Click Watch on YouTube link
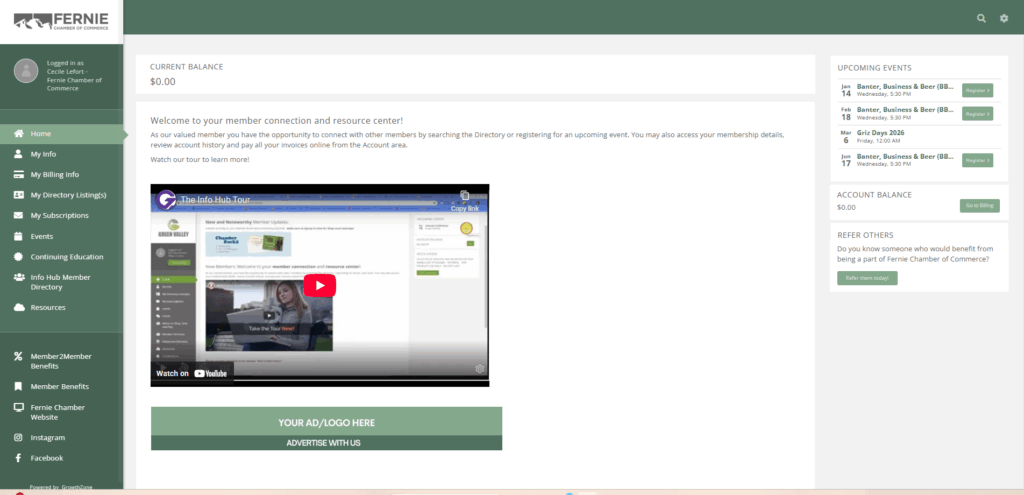Screen dimensions: 1024x495 (x=192, y=373)
